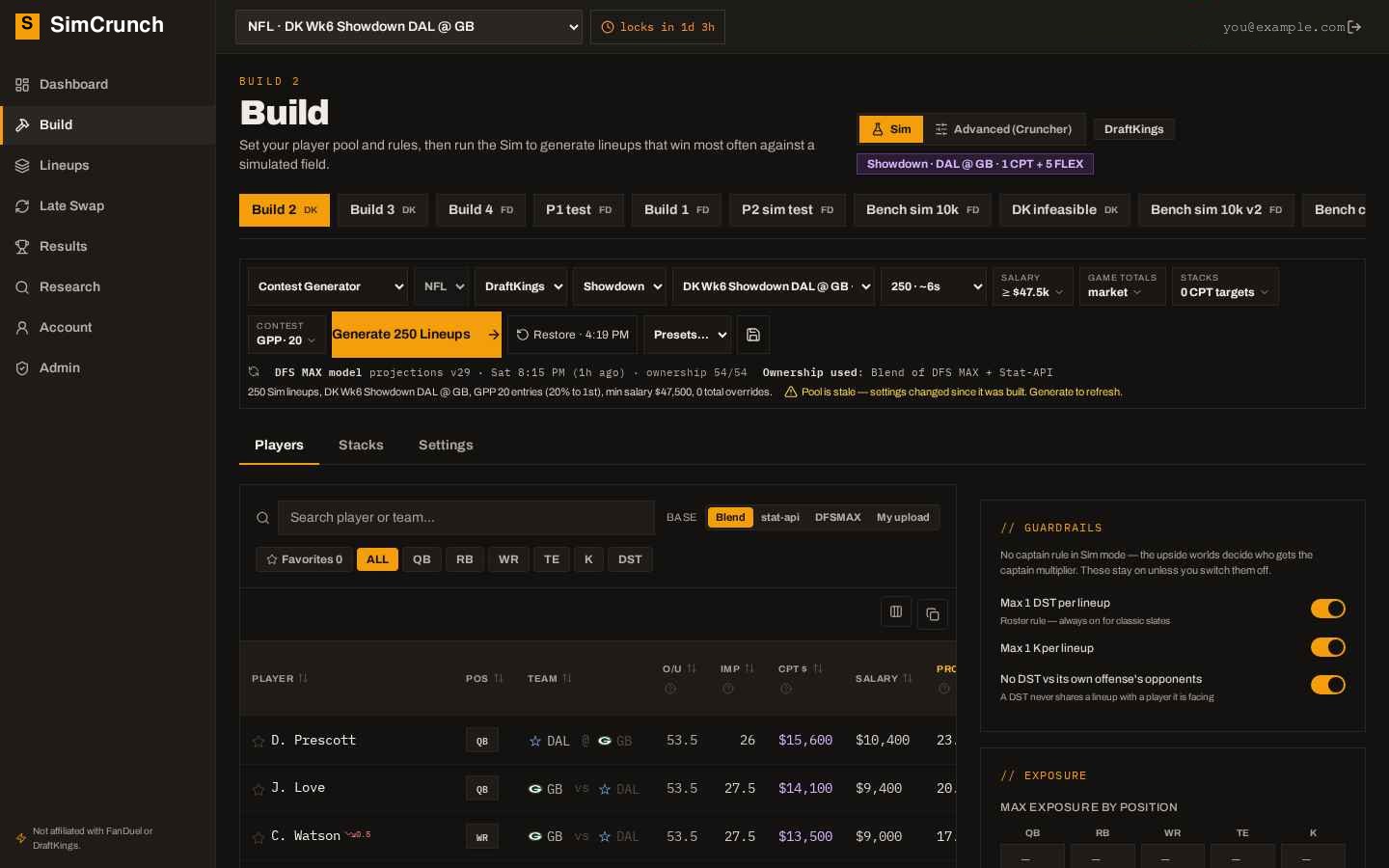Select stat-api as base projection

779,518
